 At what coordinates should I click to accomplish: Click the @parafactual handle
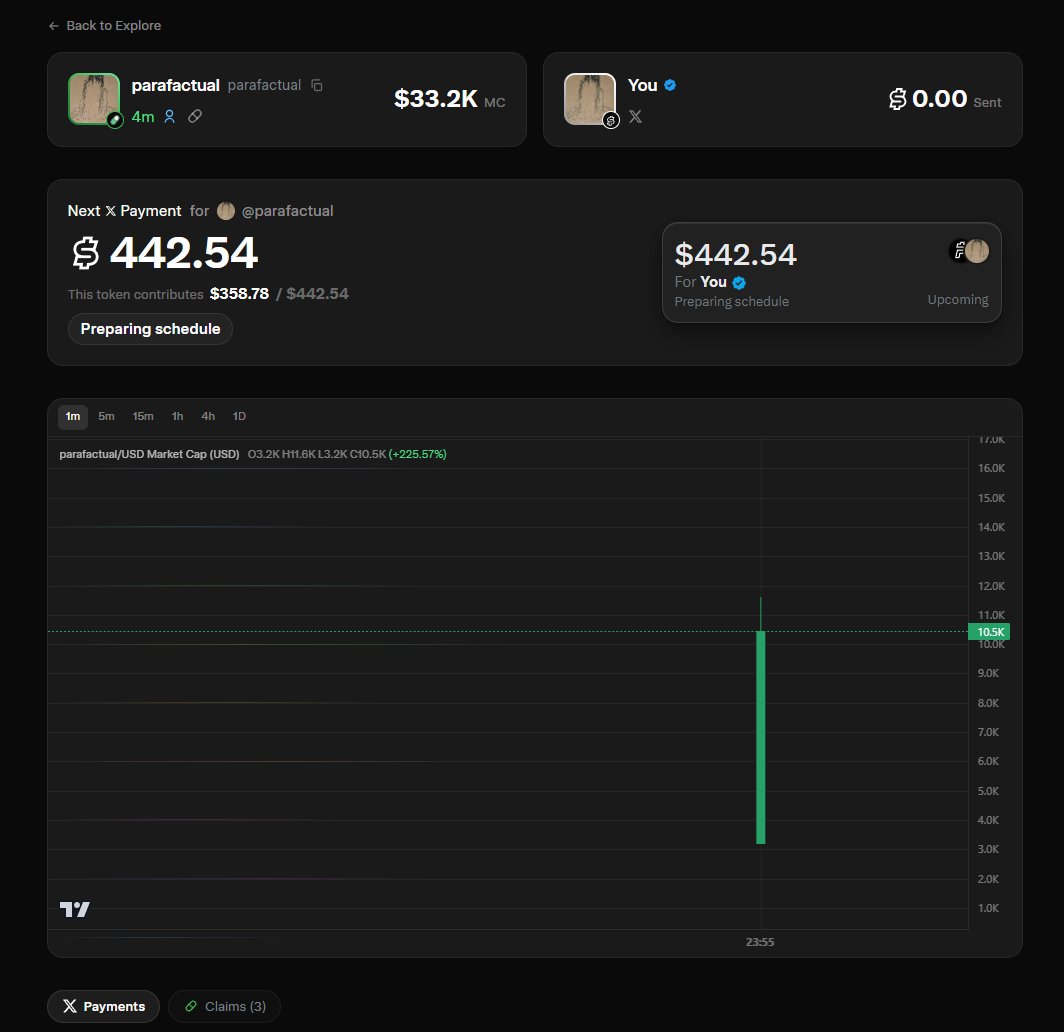(287, 211)
